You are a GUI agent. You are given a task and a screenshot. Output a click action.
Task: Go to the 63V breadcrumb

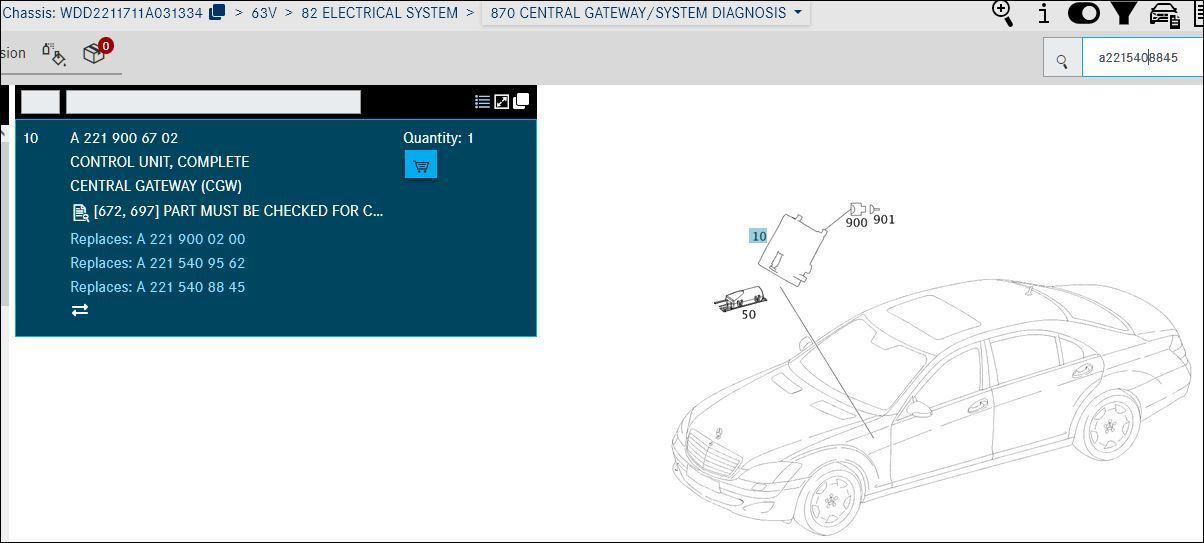pos(264,13)
